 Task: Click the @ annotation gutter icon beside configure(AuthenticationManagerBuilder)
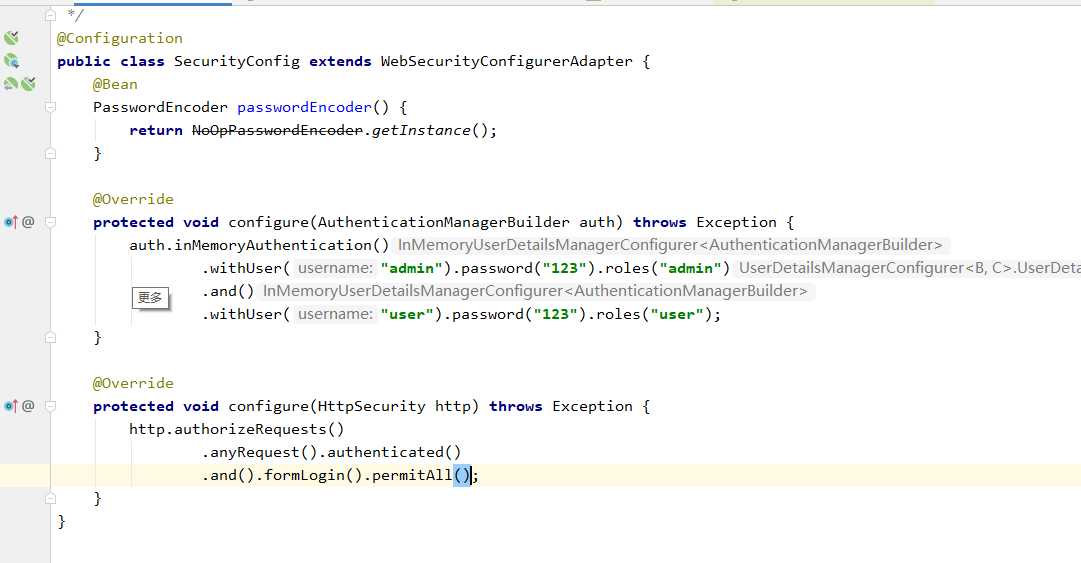click(x=28, y=222)
